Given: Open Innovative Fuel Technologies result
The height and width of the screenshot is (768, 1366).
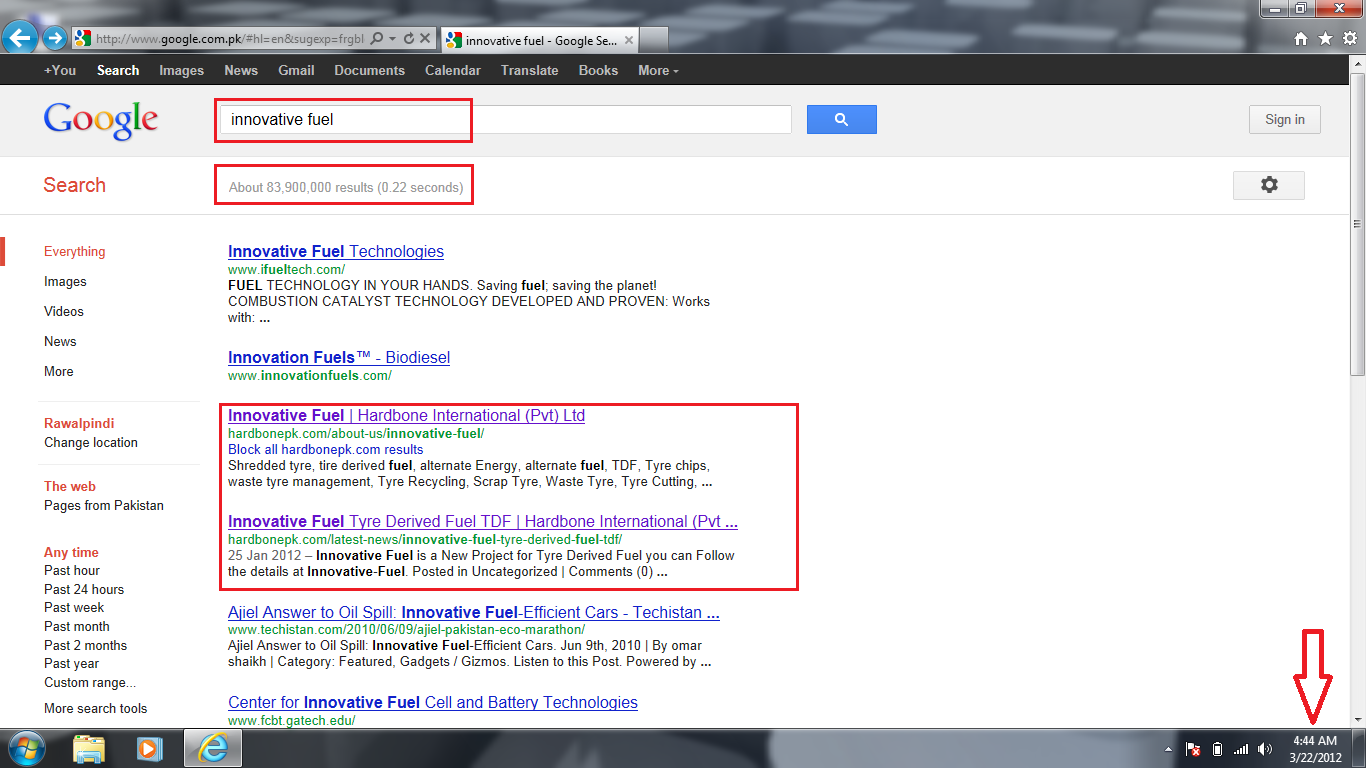Looking at the screenshot, I should (x=336, y=252).
